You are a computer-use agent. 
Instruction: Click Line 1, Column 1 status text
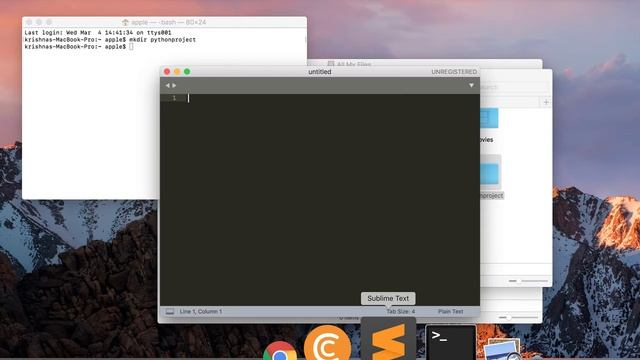click(x=201, y=311)
